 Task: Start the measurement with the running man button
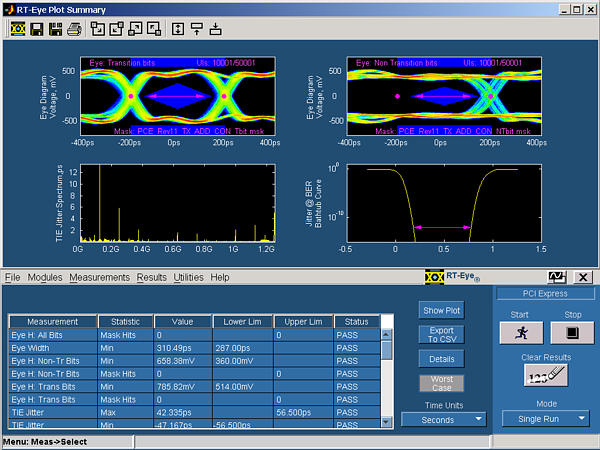coord(521,333)
